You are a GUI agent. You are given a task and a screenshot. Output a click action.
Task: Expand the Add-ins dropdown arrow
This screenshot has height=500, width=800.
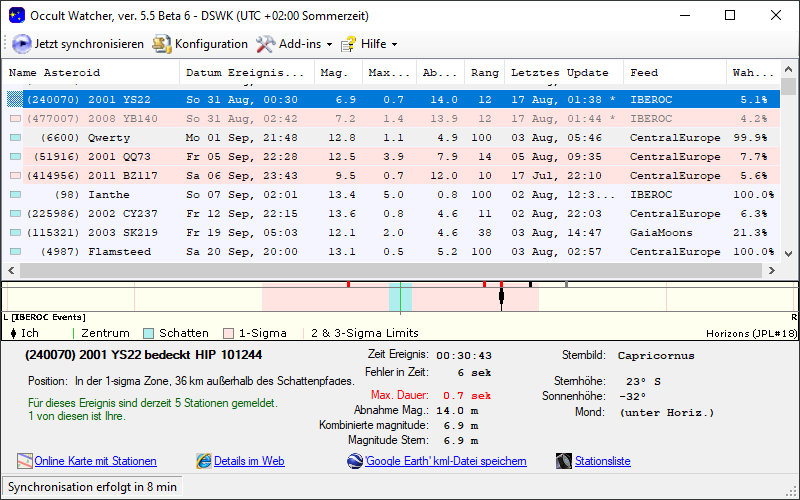pos(329,45)
